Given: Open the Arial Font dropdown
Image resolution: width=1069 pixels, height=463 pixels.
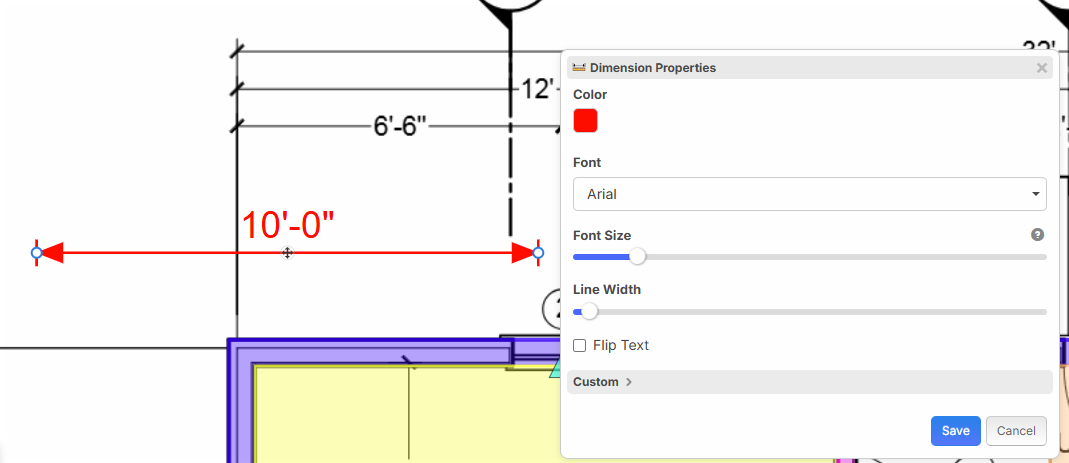Looking at the screenshot, I should 809,194.
